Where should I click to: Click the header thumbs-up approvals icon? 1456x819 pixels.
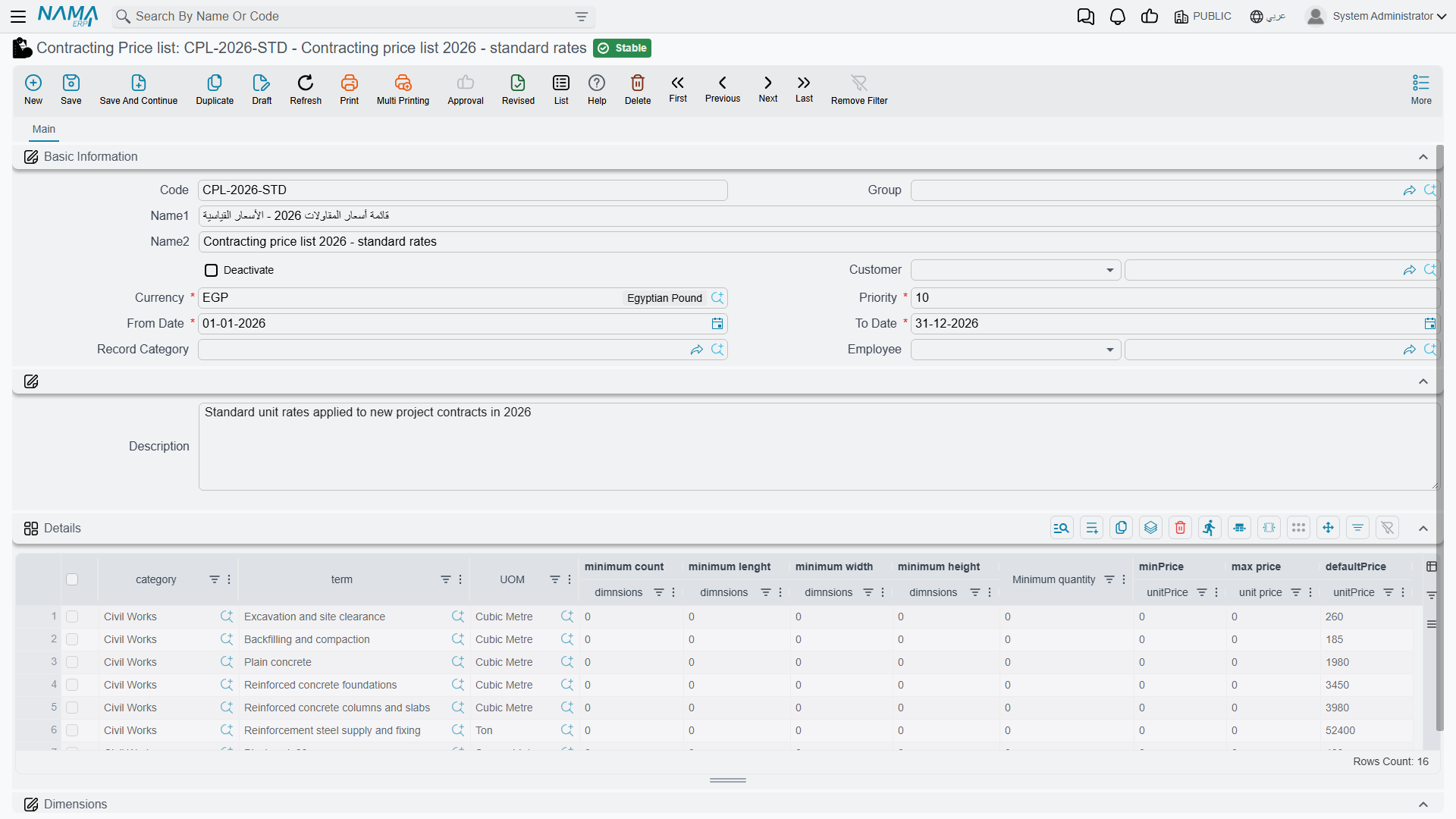click(1150, 17)
